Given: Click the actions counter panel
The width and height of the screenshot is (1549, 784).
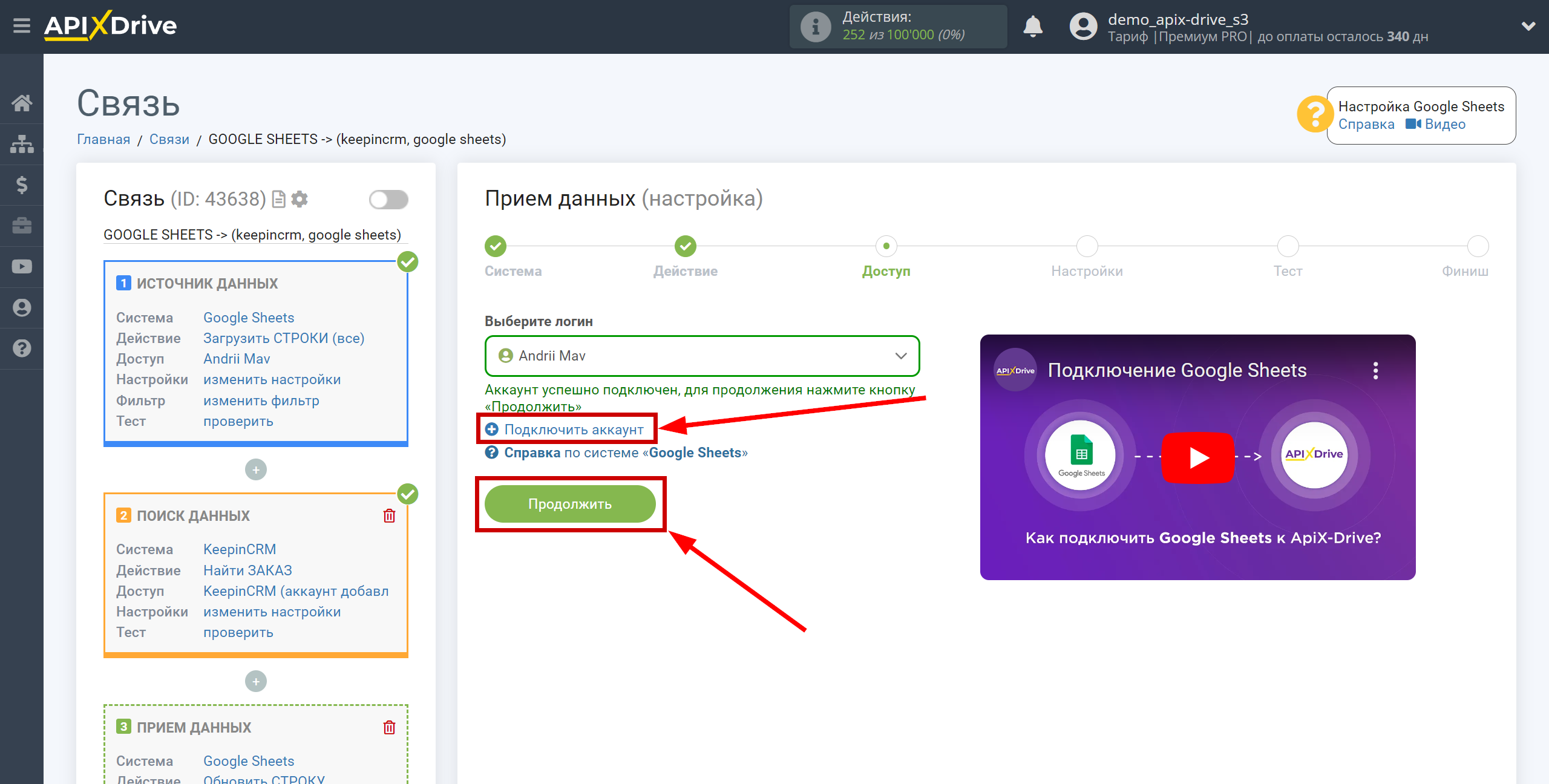Looking at the screenshot, I should pyautogui.click(x=898, y=27).
